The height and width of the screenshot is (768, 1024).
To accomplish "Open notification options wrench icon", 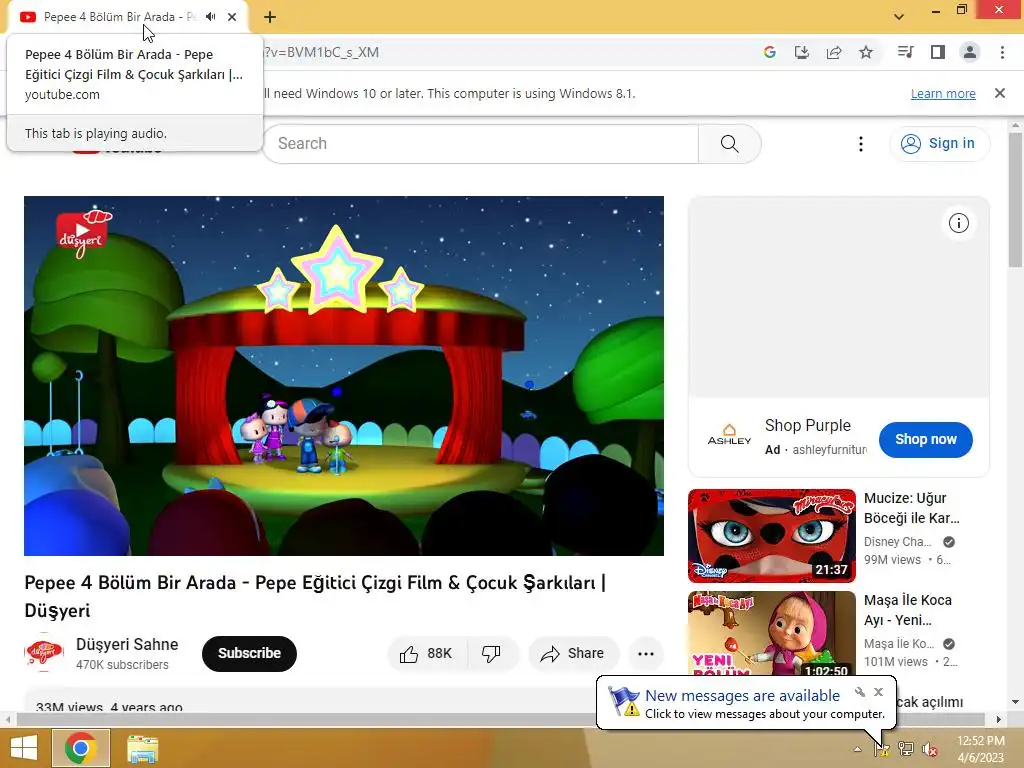I will [x=860, y=692].
